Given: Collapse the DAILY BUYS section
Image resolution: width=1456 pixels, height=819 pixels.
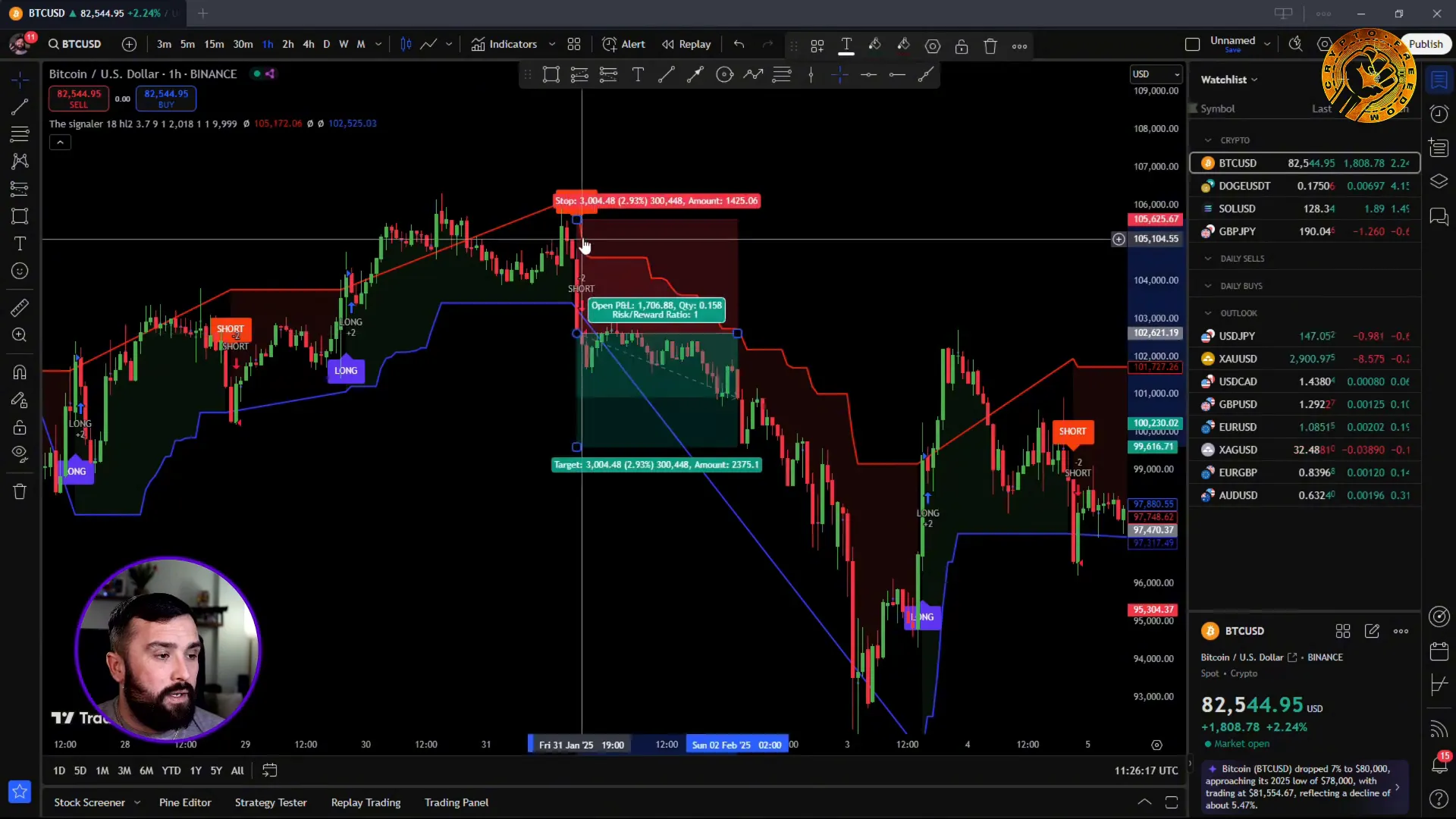Looking at the screenshot, I should (x=1208, y=286).
